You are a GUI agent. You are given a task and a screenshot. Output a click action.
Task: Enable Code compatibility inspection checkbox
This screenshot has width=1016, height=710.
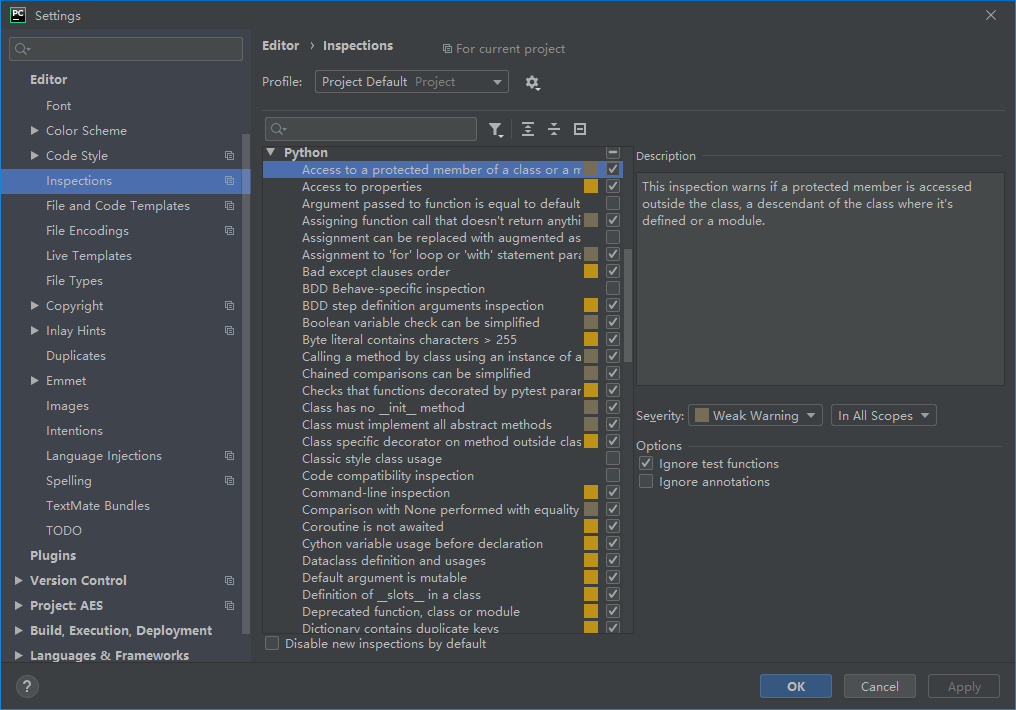point(613,475)
